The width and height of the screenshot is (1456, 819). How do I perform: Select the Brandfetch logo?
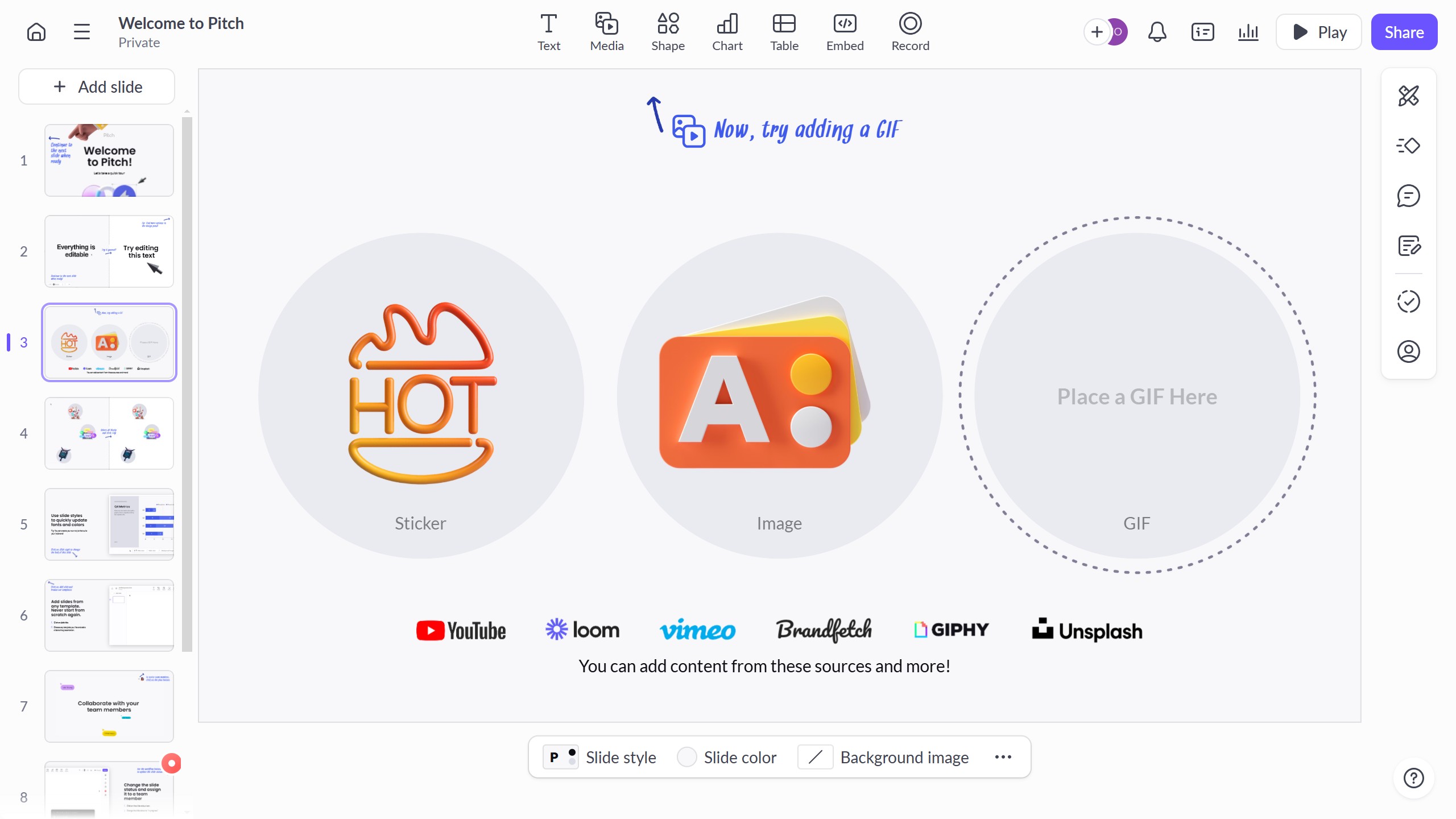(x=824, y=630)
